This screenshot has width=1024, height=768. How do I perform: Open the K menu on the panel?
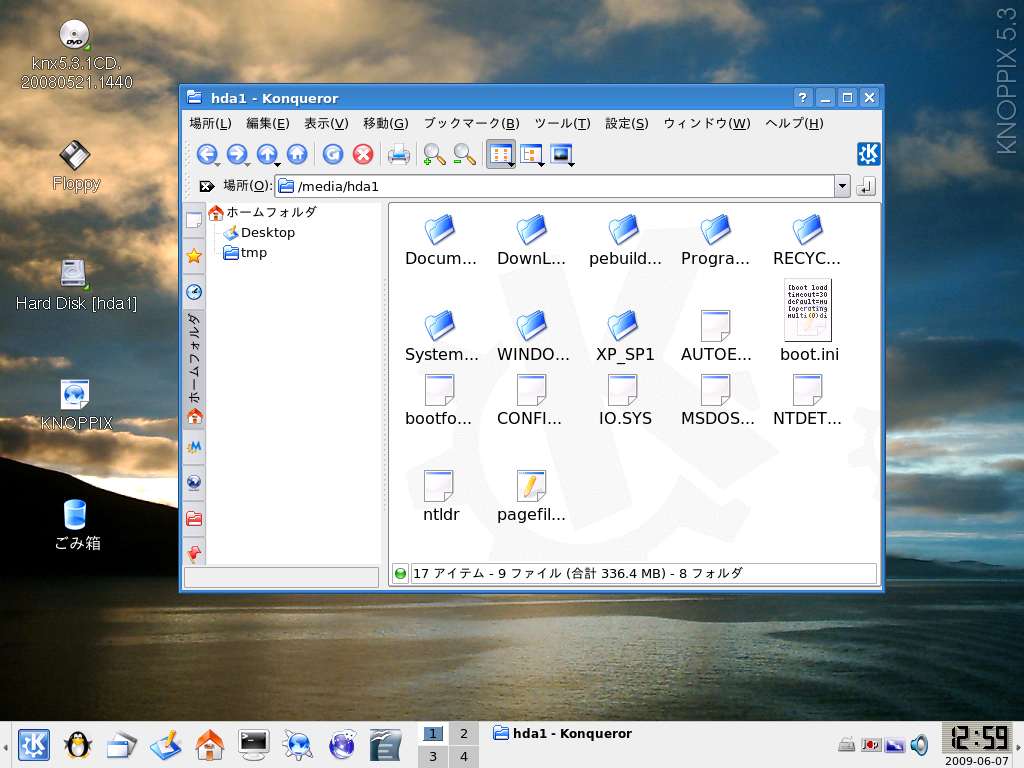34,744
